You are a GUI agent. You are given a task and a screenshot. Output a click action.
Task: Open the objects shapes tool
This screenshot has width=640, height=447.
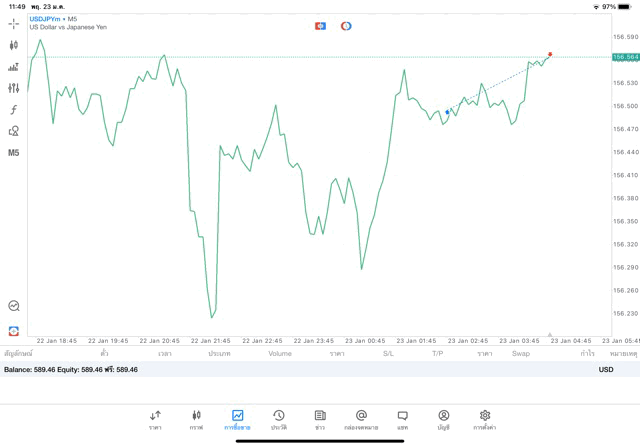13,131
